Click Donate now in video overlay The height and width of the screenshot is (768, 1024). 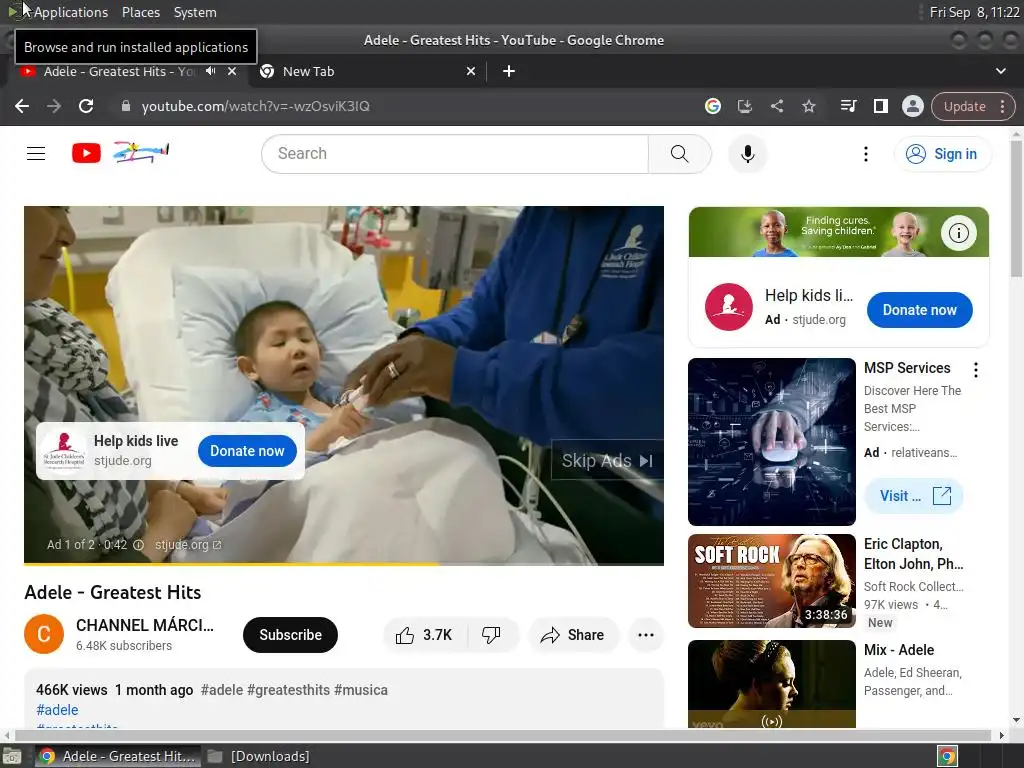pyautogui.click(x=247, y=451)
